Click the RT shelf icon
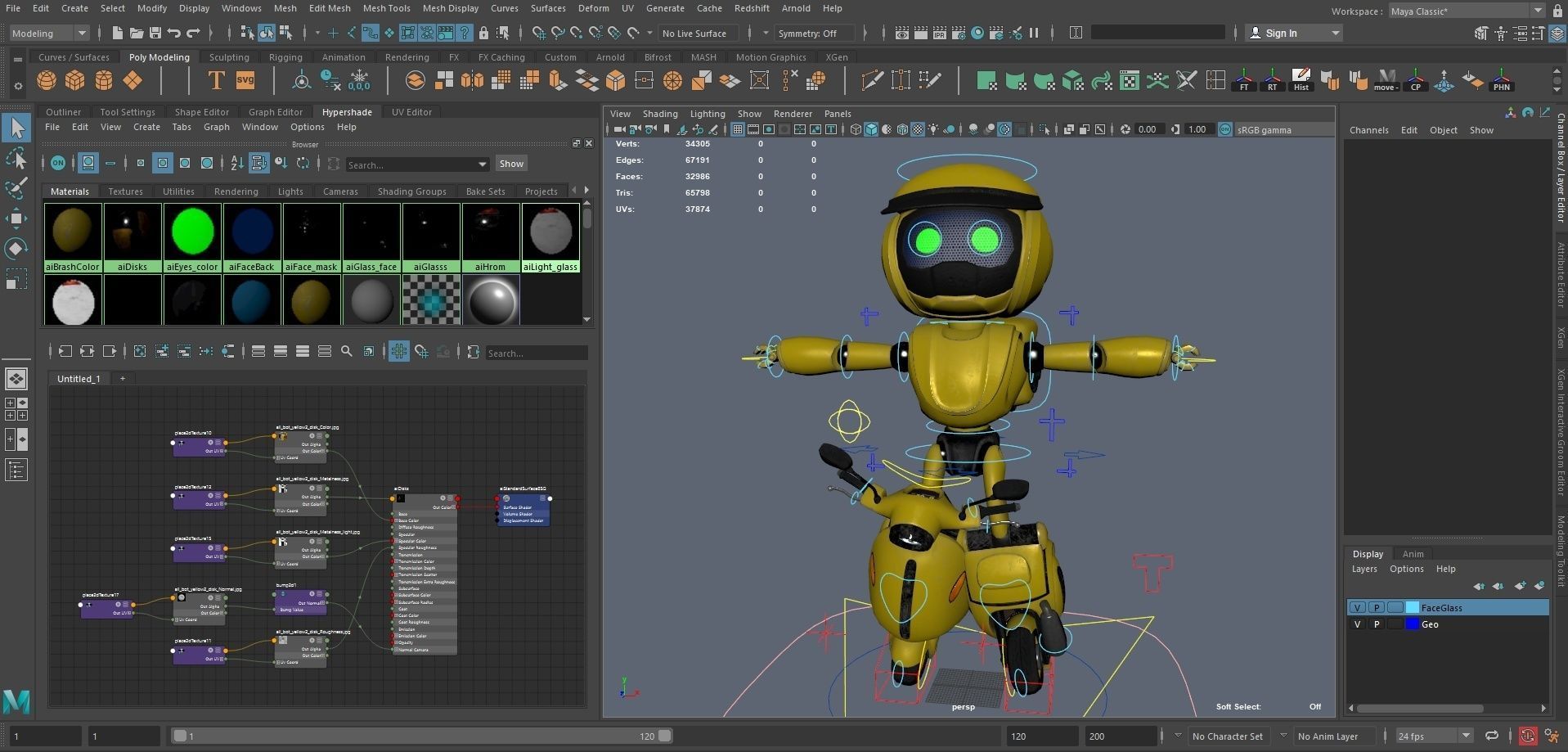 (1273, 80)
